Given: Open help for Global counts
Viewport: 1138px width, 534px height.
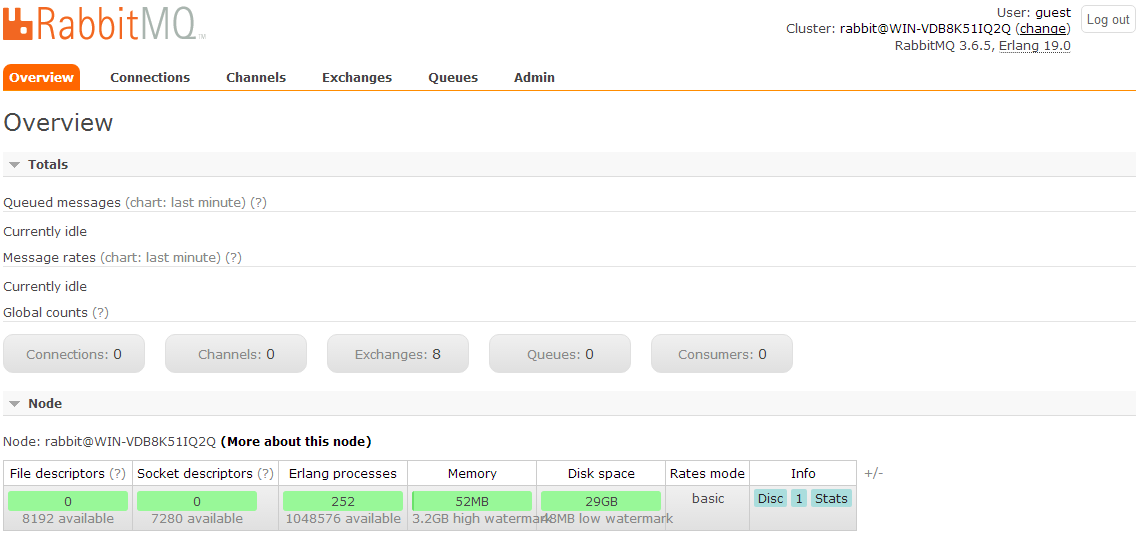Looking at the screenshot, I should tap(100, 313).
